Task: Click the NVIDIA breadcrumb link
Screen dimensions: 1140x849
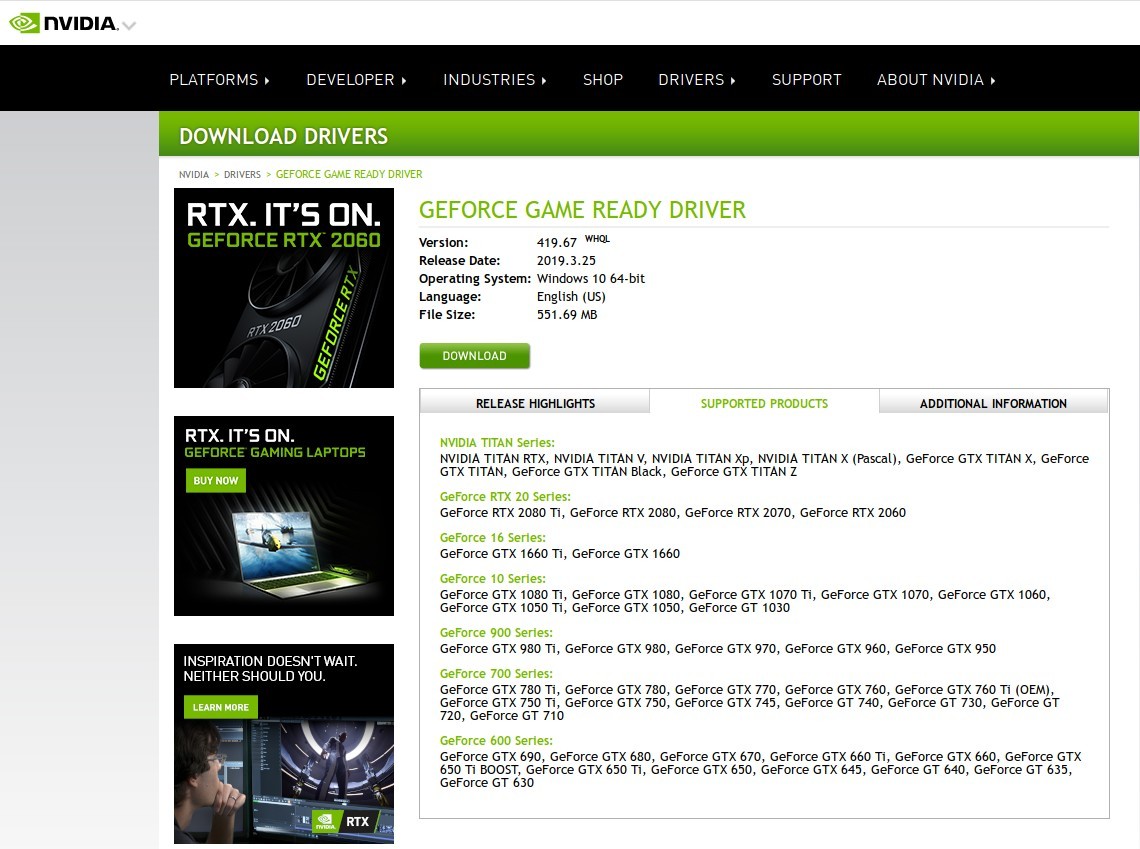Action: 194,175
